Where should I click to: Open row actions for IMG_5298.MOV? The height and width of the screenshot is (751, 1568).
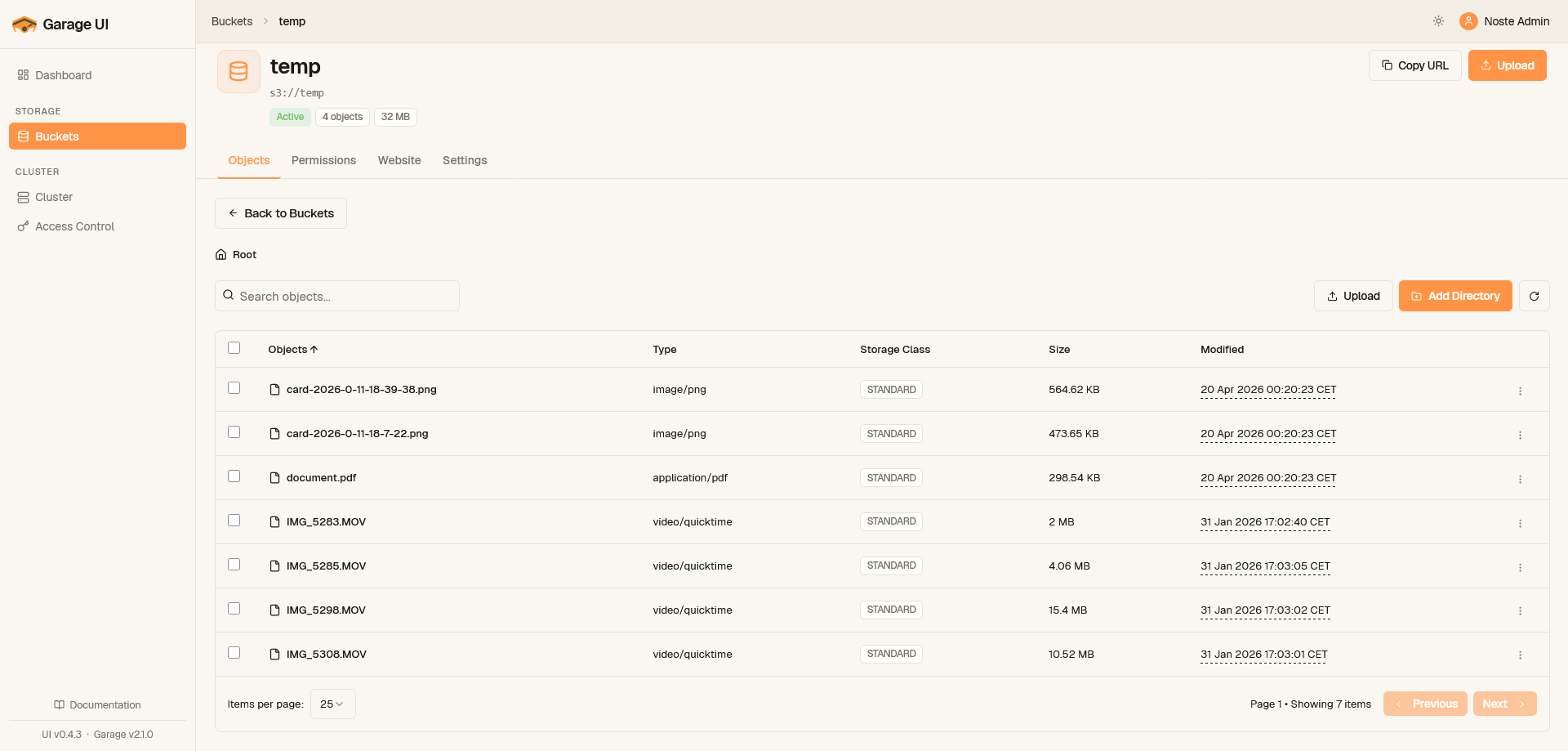click(x=1520, y=610)
